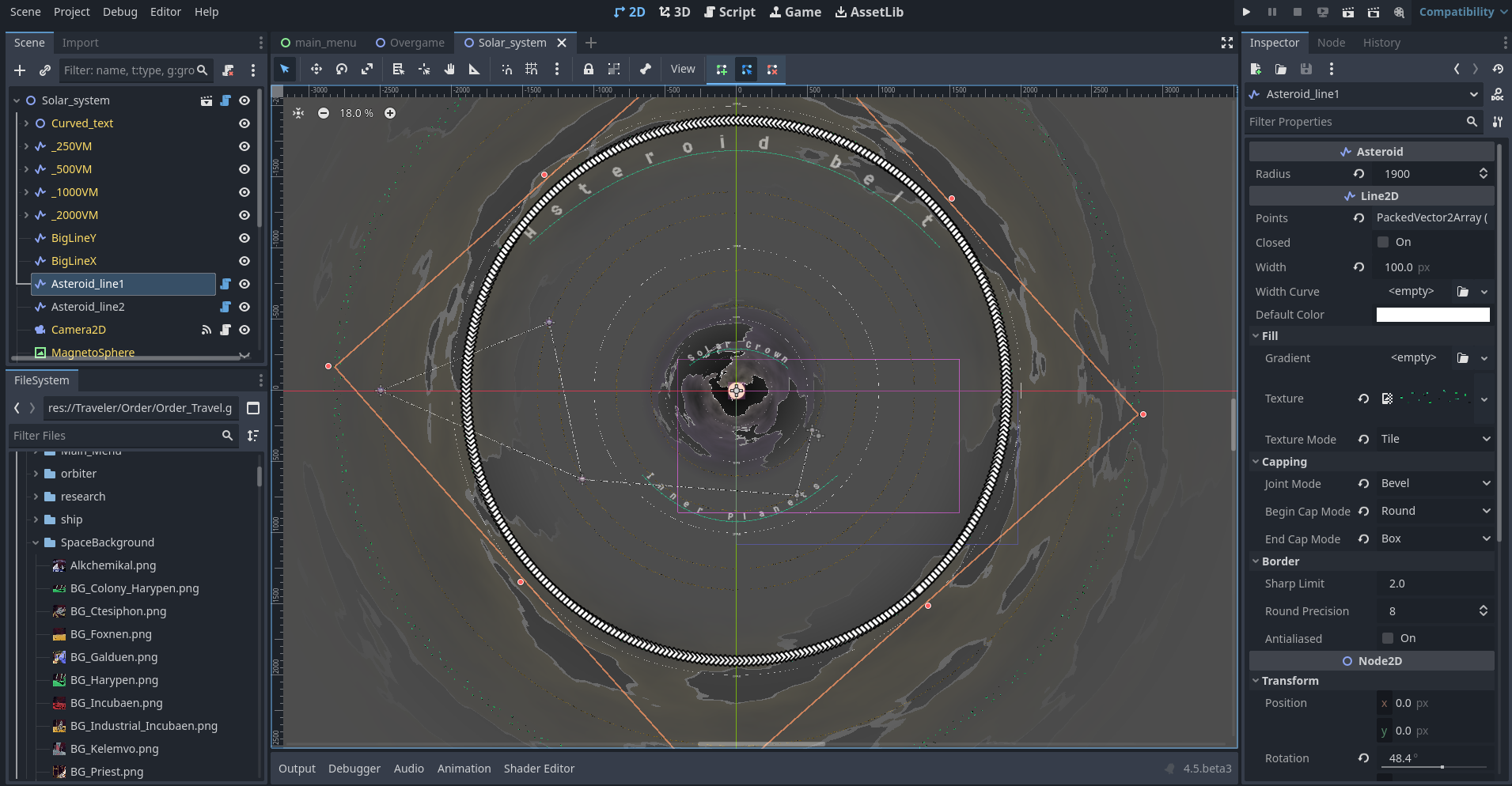Hide the Asteroid_line1 node
Screen dimensions: 1512x786
[244, 284]
